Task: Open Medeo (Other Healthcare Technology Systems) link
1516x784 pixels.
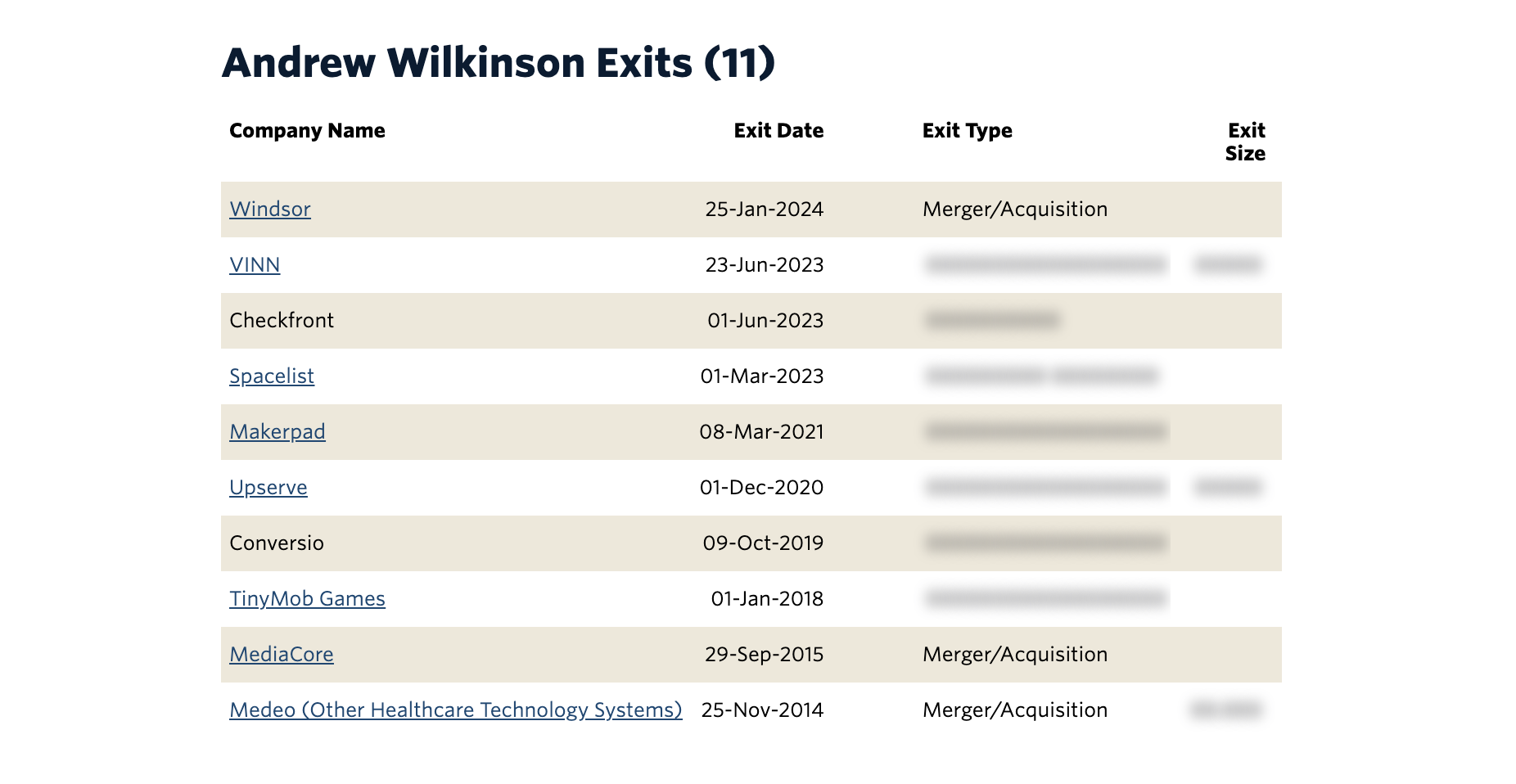Action: (x=455, y=710)
